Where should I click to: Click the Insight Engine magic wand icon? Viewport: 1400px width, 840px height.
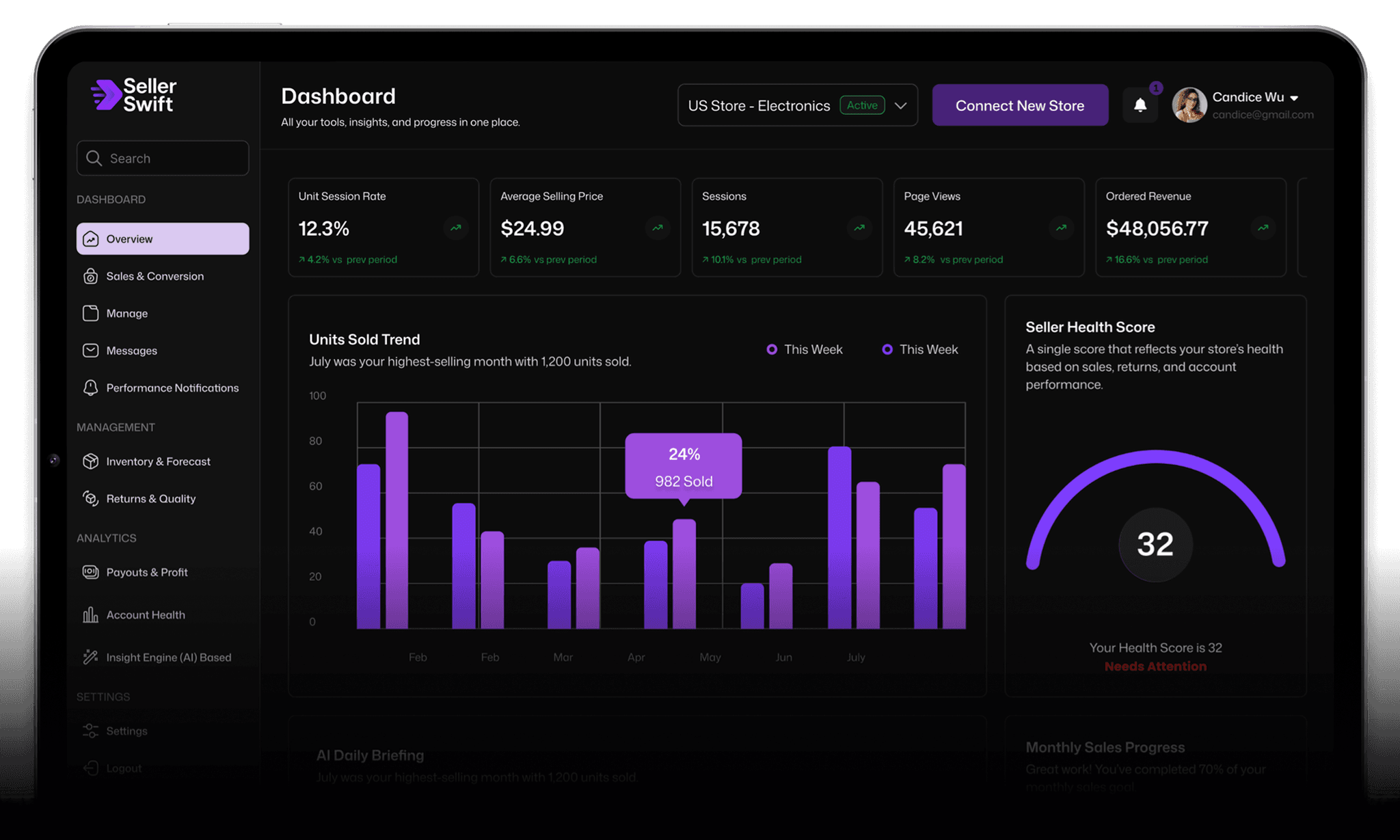coord(90,657)
